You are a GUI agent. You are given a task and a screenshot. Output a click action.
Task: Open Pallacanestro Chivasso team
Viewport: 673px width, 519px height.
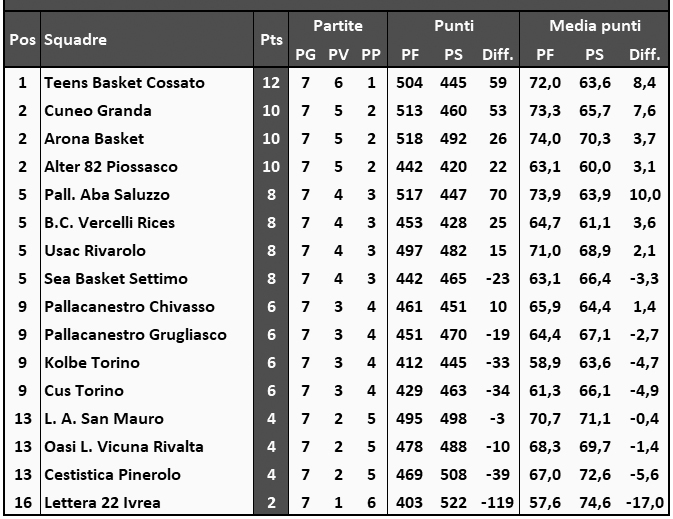coord(128,307)
